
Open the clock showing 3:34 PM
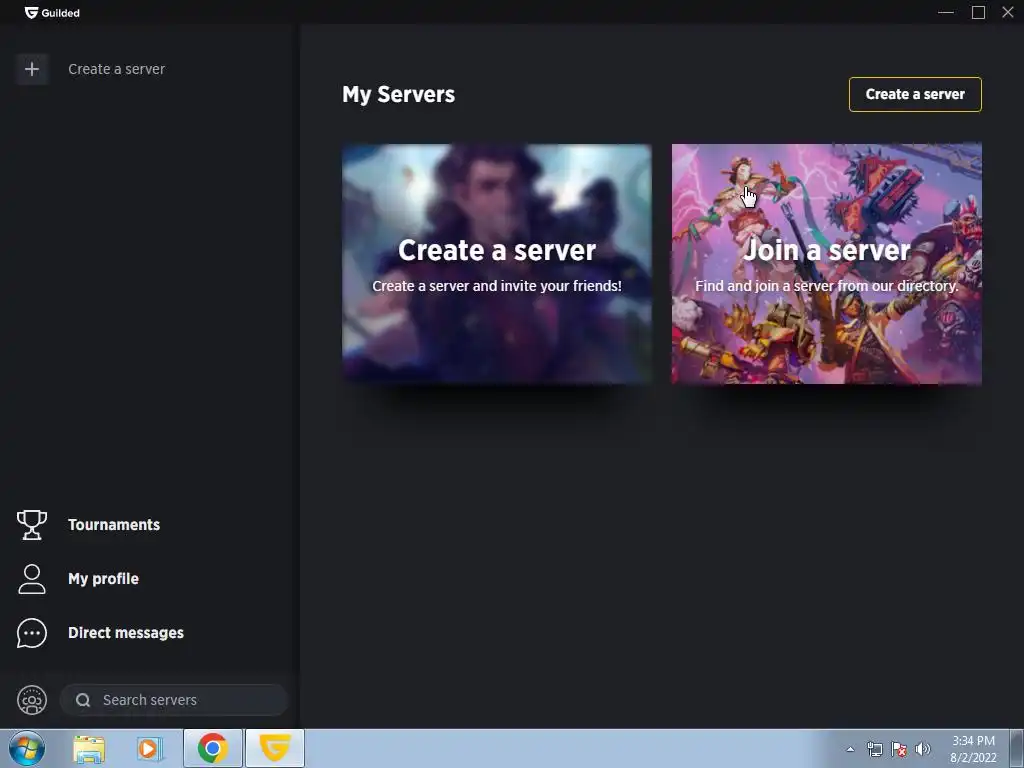(x=973, y=749)
